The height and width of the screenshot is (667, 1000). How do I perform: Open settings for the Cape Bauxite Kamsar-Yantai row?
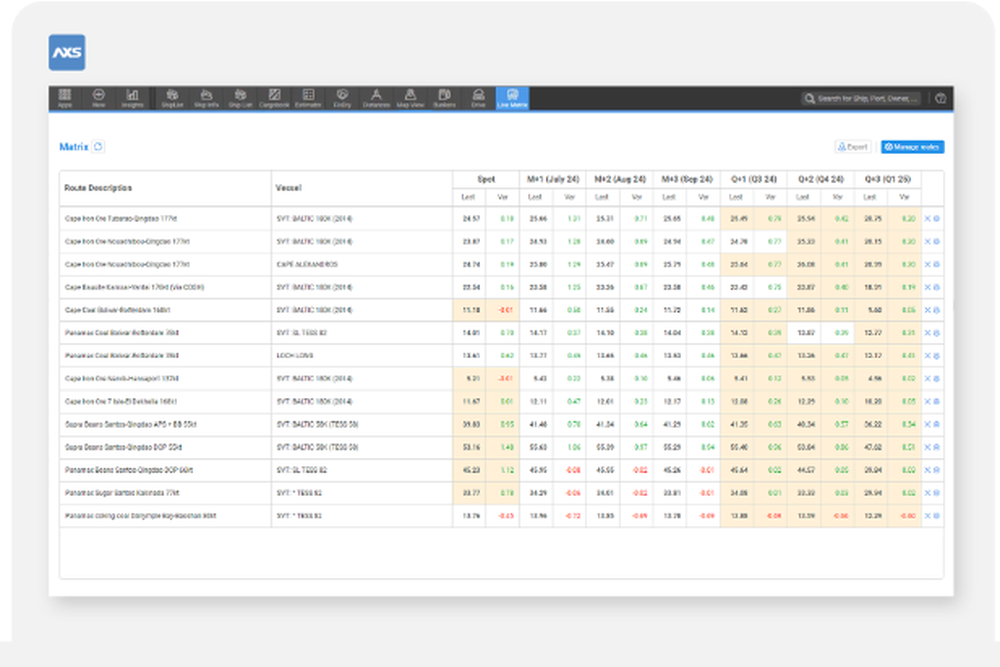click(937, 288)
